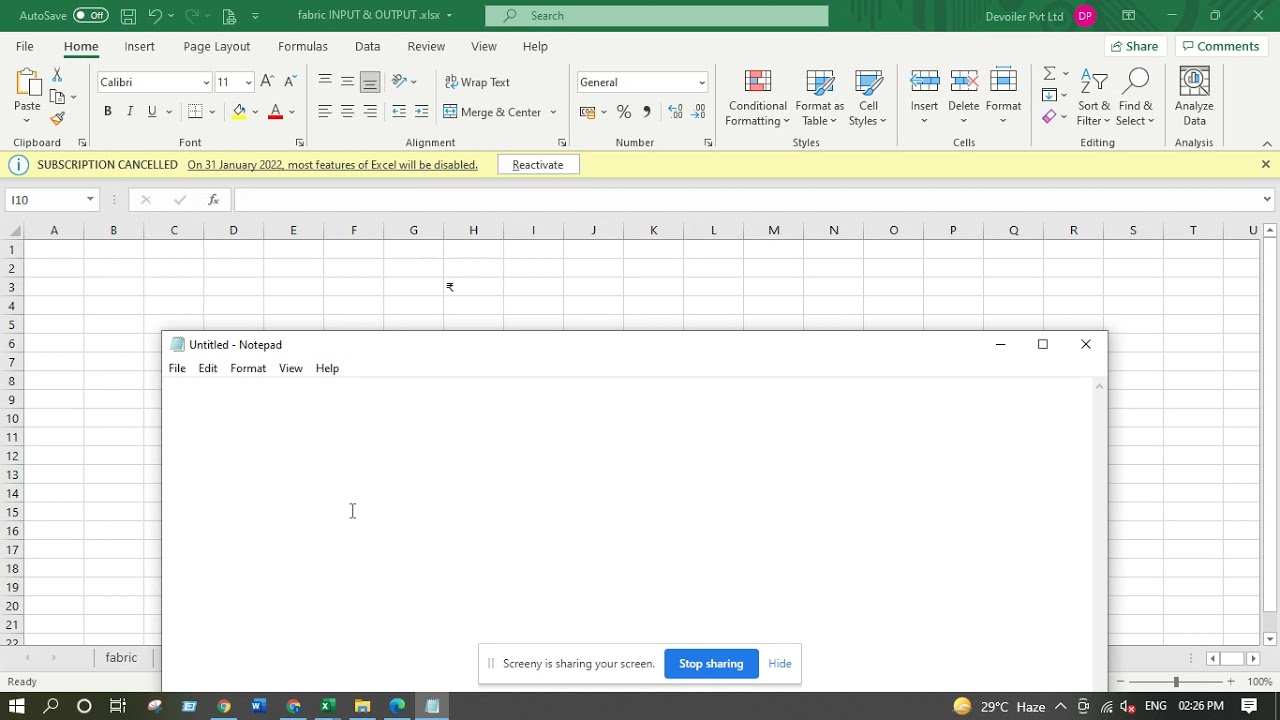The width and height of the screenshot is (1280, 720).
Task: Expand the Calibri font name dropdown
Action: [x=206, y=82]
